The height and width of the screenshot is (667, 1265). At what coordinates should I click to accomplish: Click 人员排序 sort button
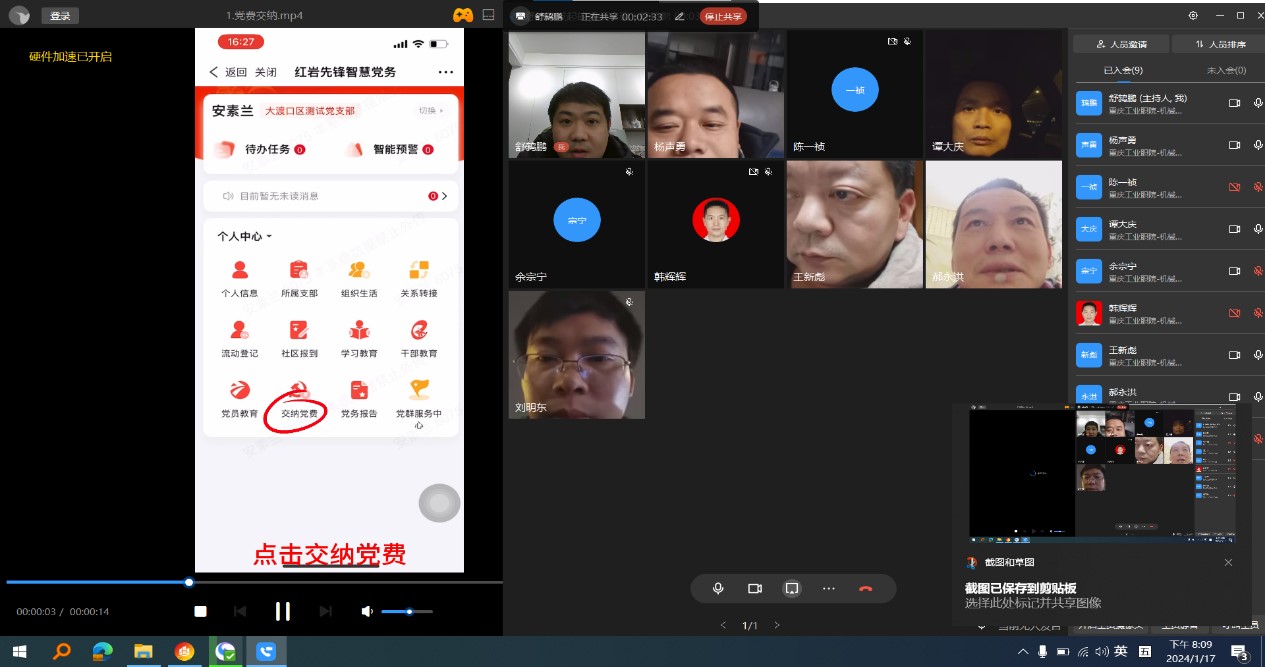[x=1218, y=44]
